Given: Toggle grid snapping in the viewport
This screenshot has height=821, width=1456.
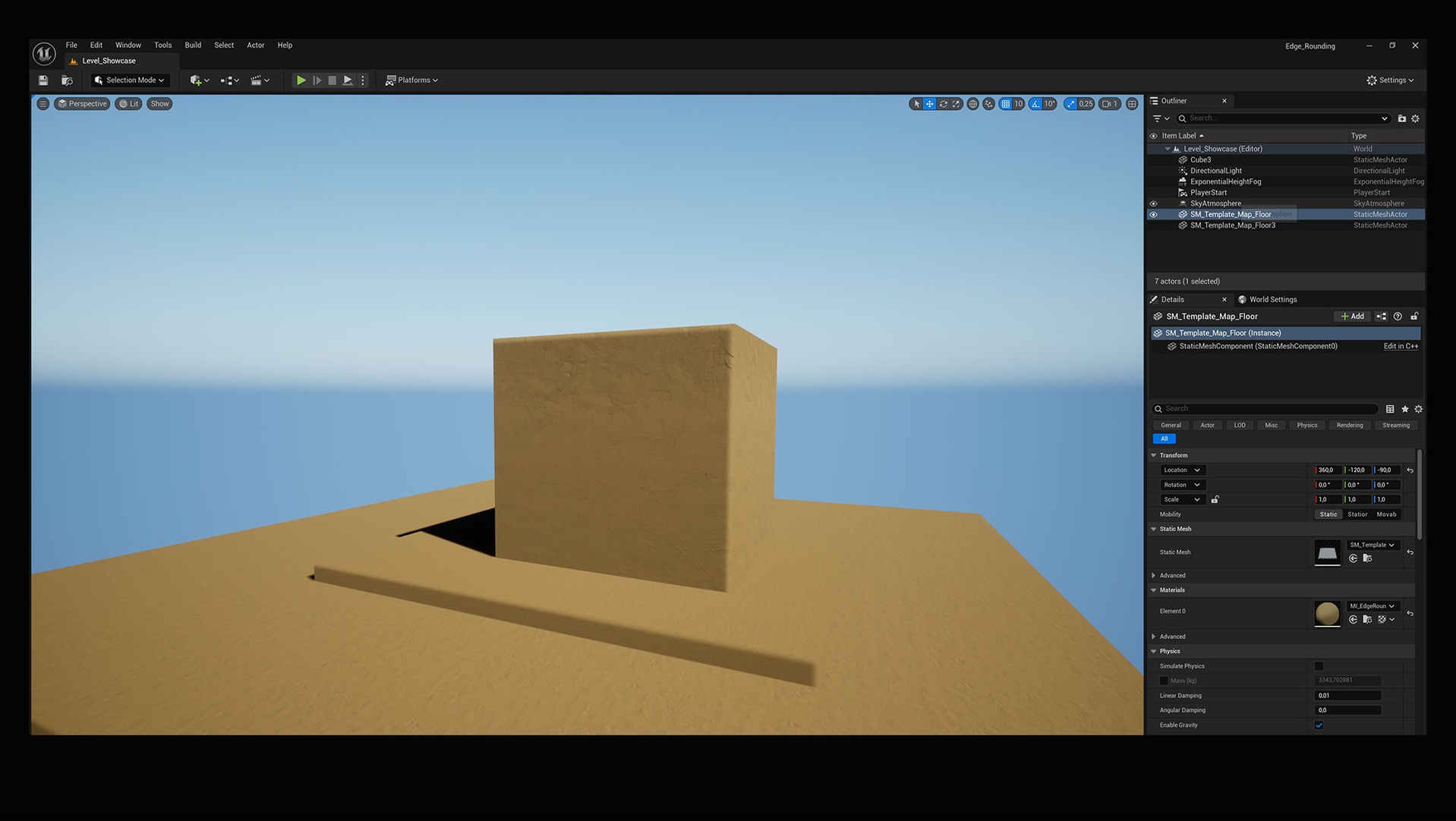Looking at the screenshot, I should click(x=1006, y=104).
